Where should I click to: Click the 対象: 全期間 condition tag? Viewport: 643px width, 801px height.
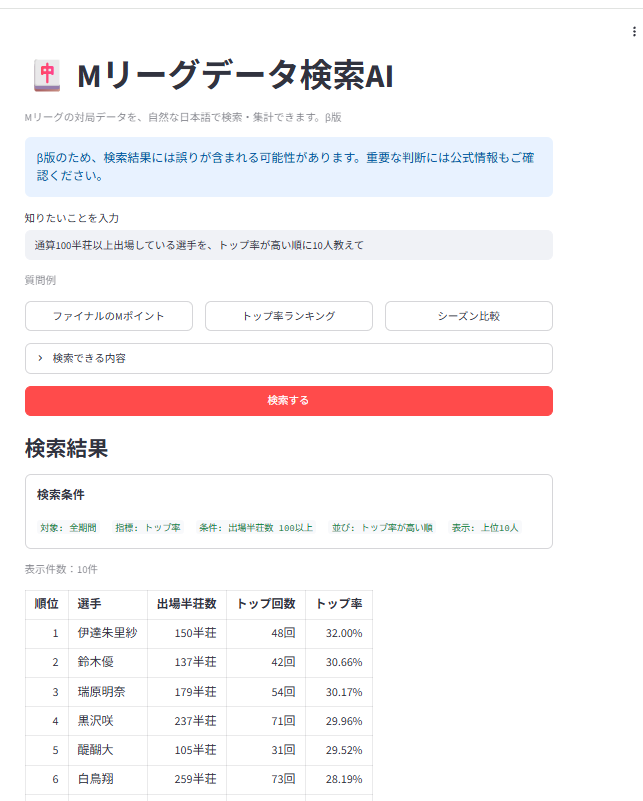click(68, 528)
